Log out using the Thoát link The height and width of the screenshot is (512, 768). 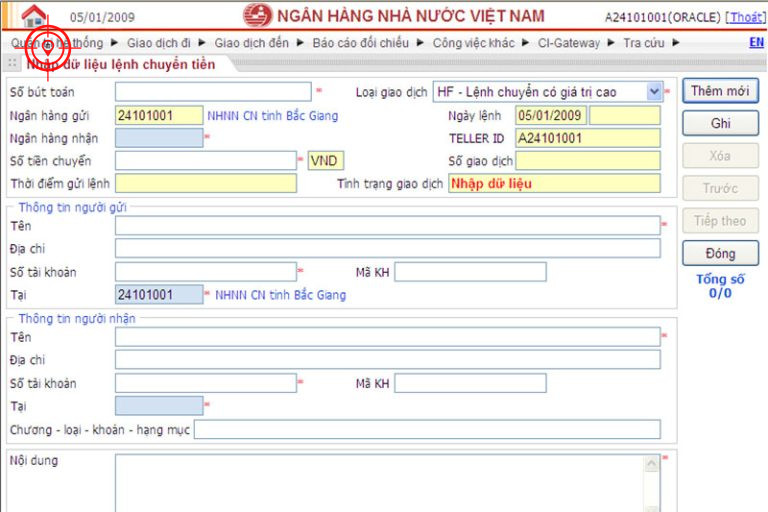click(x=745, y=17)
